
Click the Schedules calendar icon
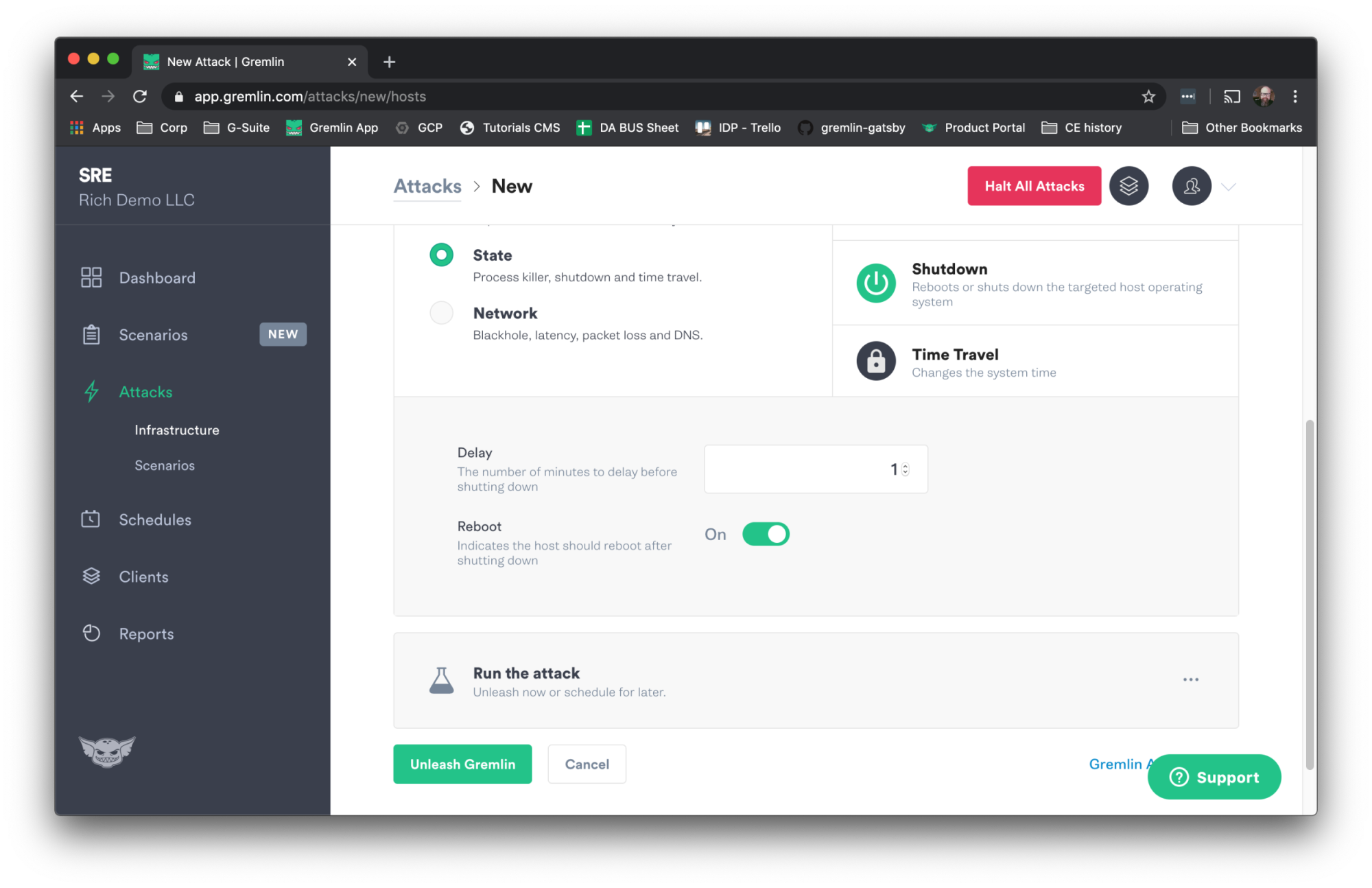pyautogui.click(x=91, y=519)
